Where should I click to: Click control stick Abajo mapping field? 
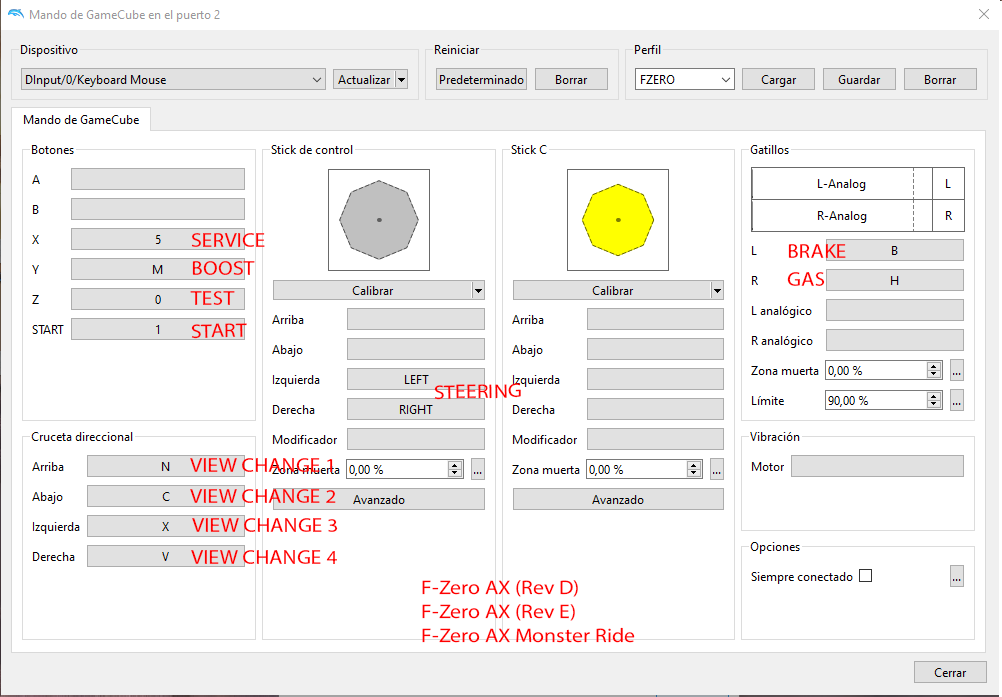click(x=415, y=349)
